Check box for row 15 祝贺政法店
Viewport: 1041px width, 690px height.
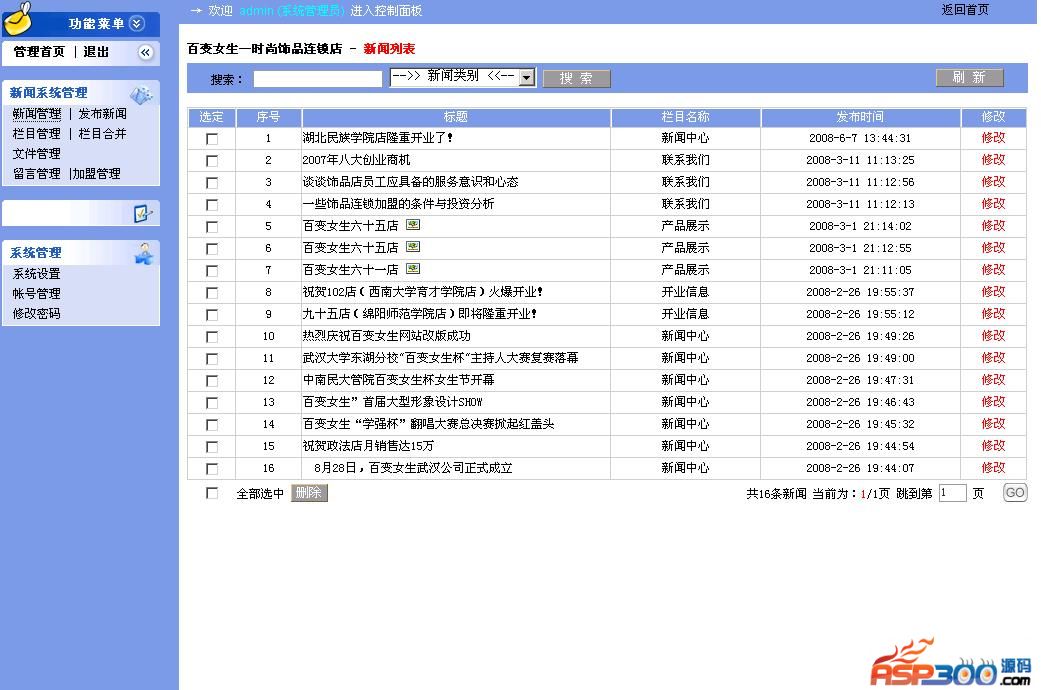pos(212,447)
